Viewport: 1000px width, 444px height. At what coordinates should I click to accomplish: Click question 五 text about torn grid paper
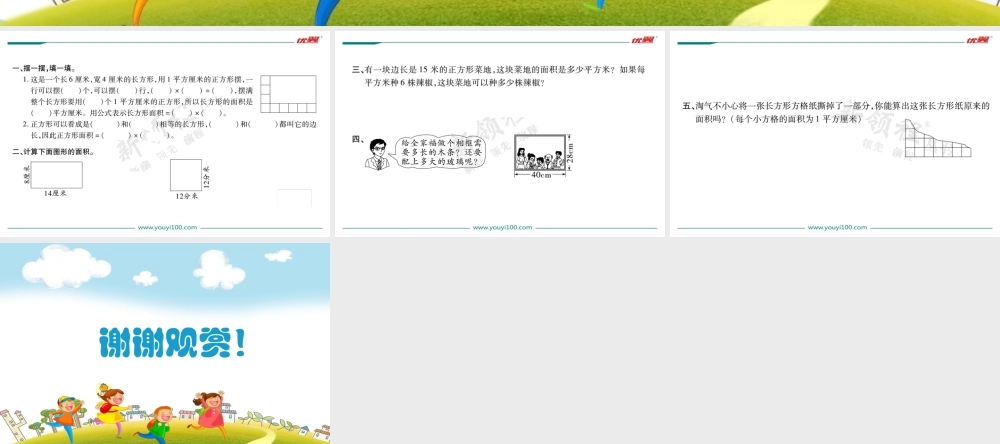pyautogui.click(x=835, y=111)
